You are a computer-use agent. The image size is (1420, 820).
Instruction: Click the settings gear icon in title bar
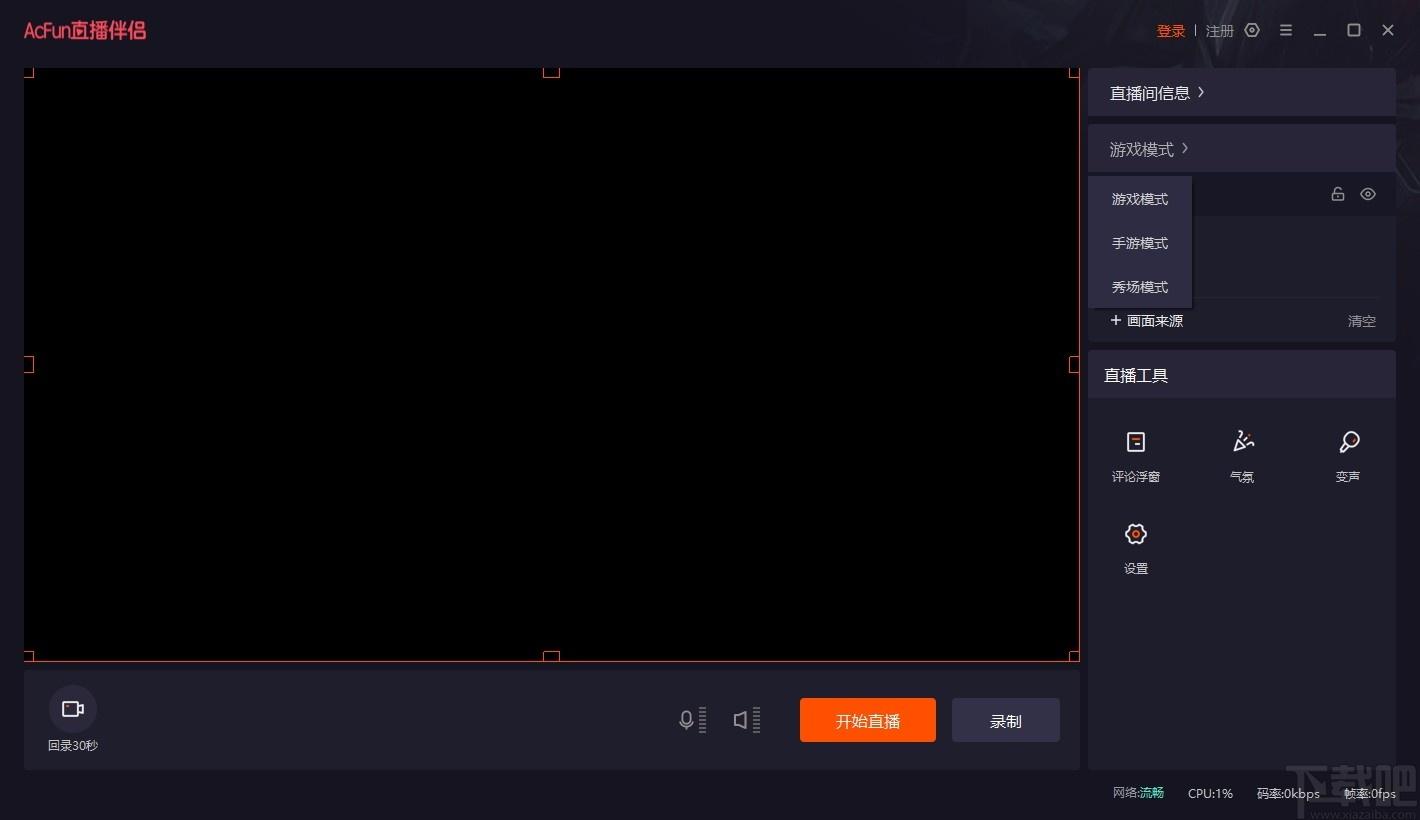[x=1252, y=30]
